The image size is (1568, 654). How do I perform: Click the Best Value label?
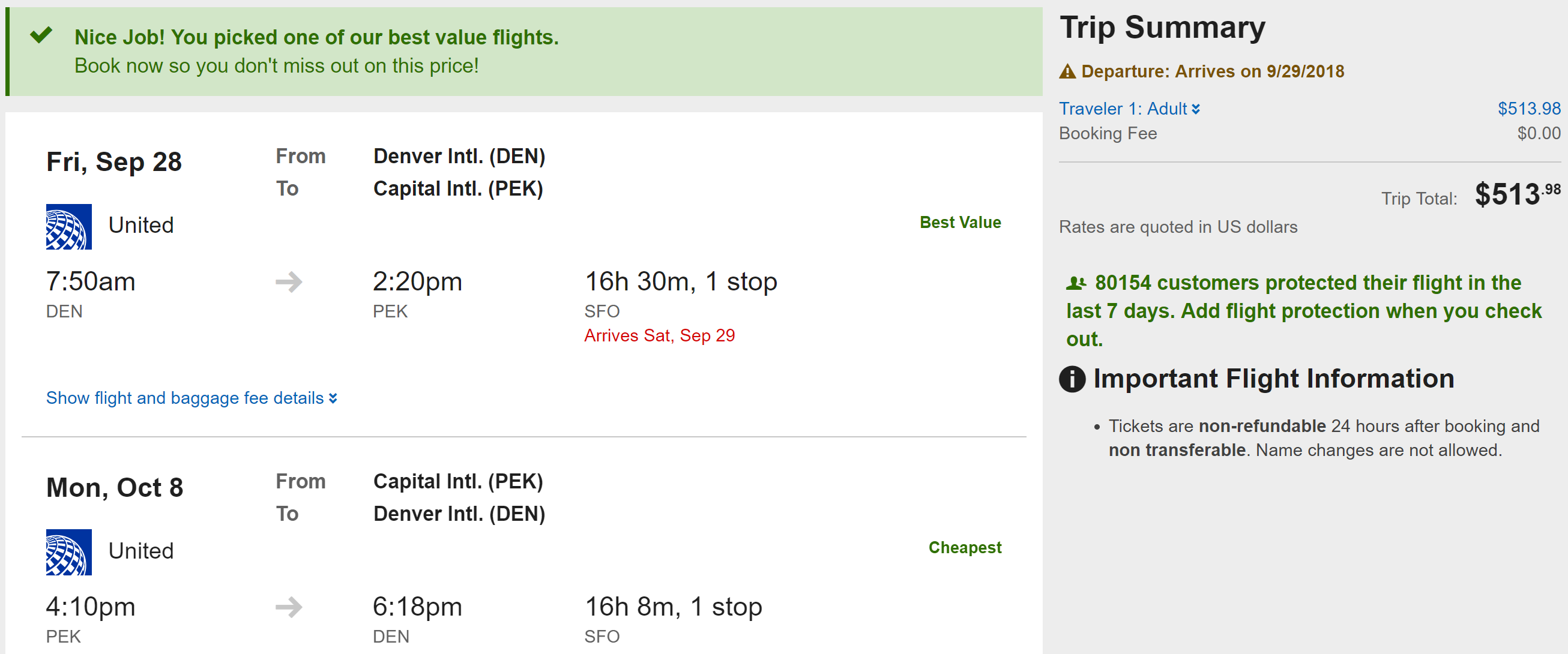tap(960, 223)
